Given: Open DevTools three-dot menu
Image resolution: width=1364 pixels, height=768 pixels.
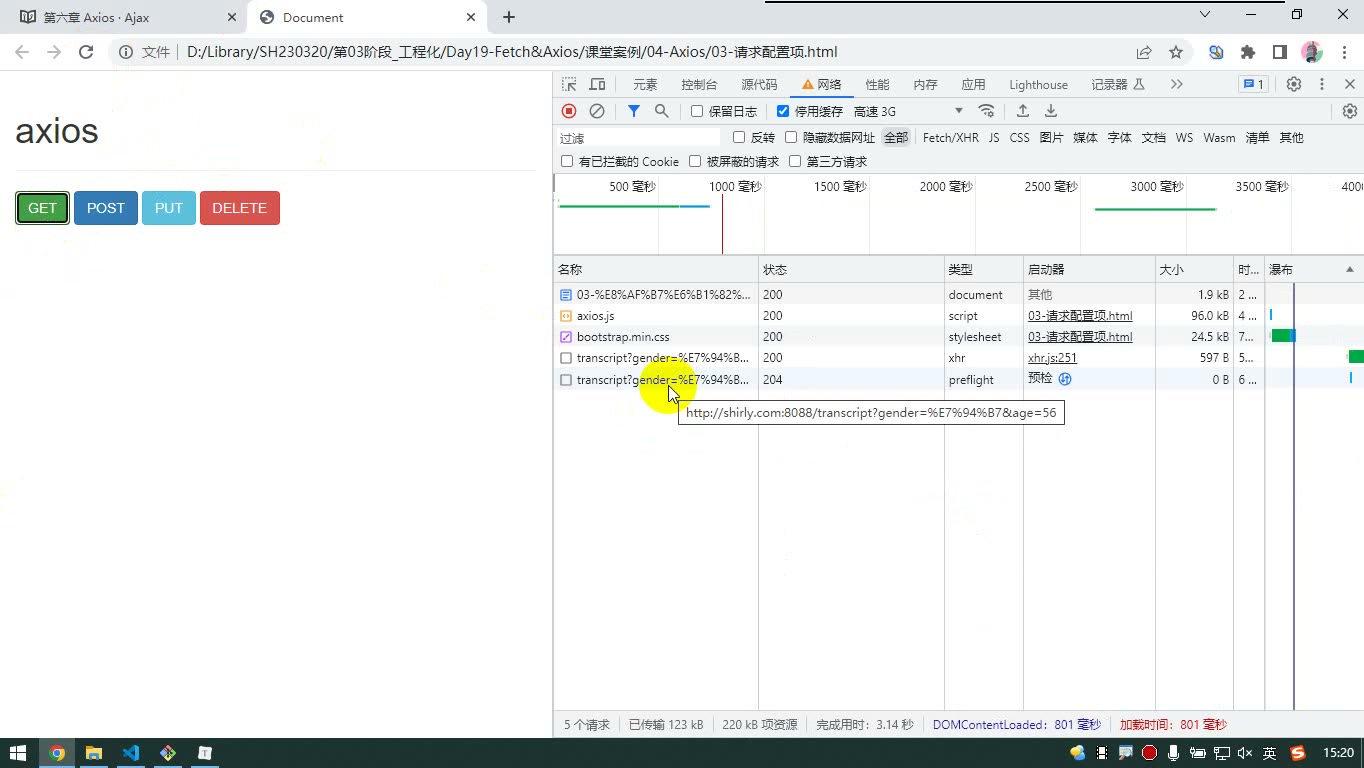Looking at the screenshot, I should [x=1322, y=85].
